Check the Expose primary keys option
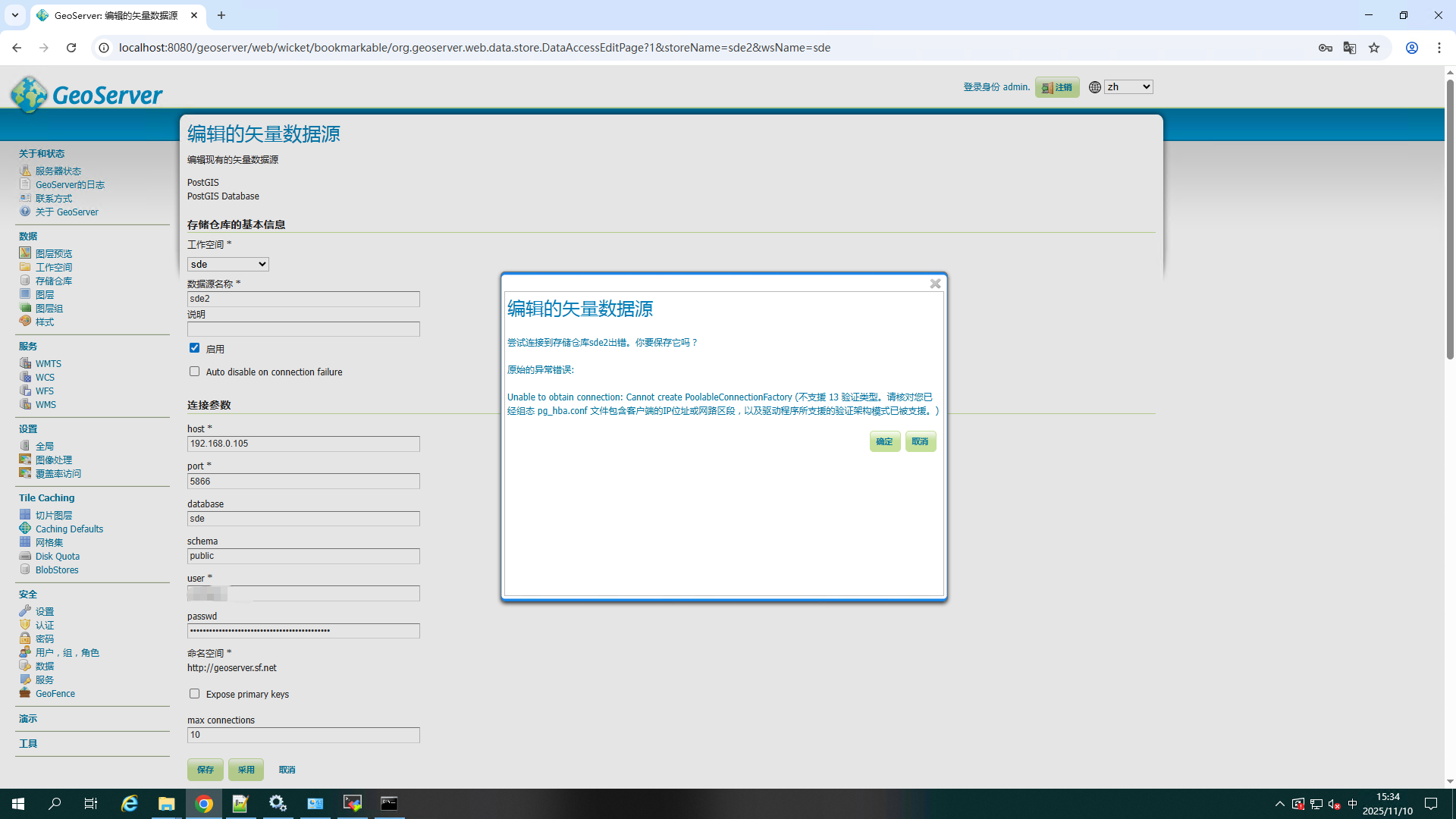This screenshot has height=819, width=1456. click(195, 694)
